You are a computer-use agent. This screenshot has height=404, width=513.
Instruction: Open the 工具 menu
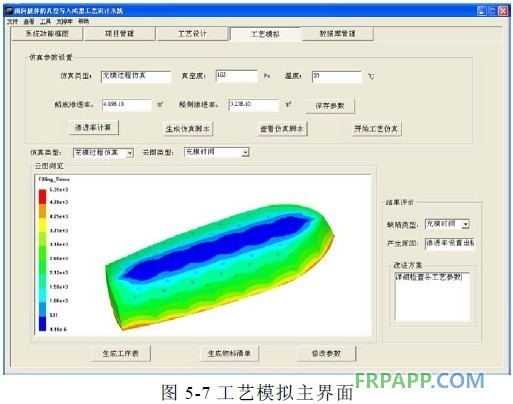[45, 22]
